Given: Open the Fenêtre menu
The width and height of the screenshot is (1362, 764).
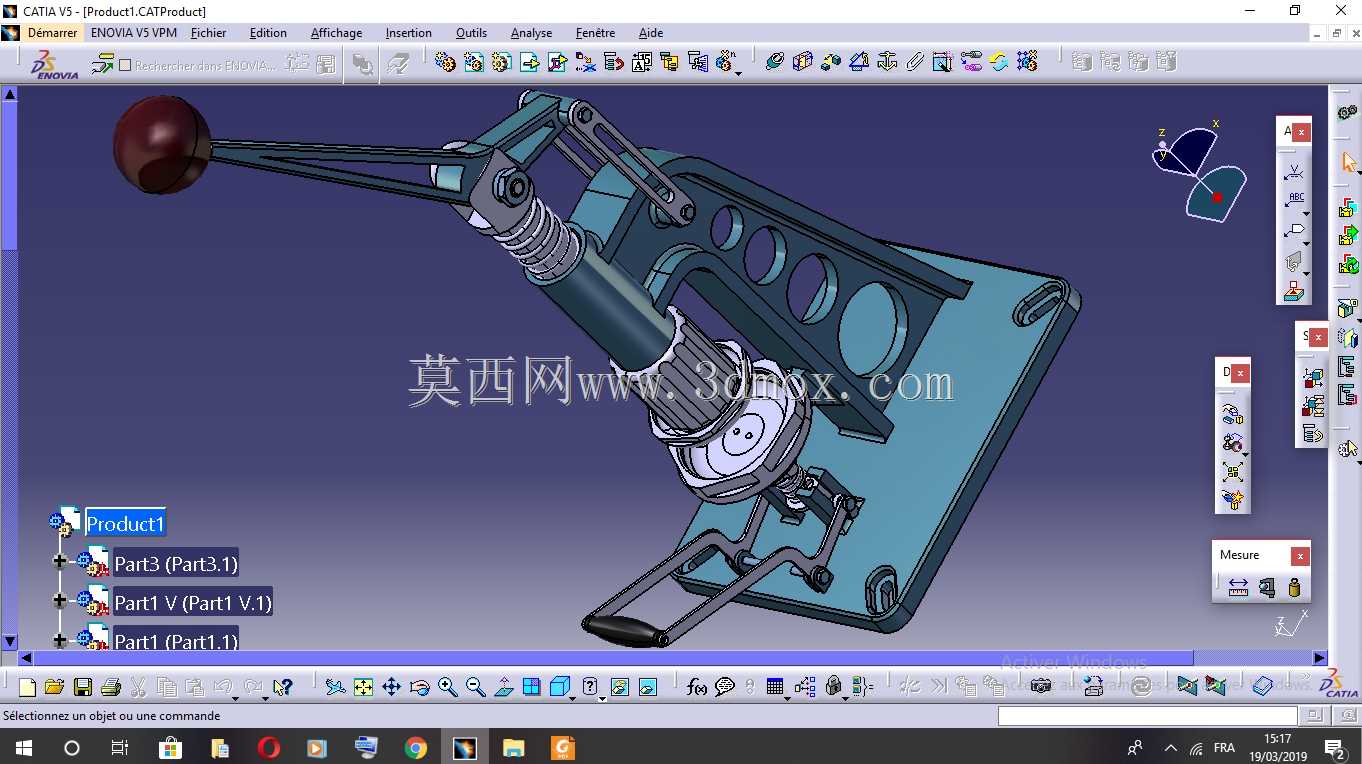Looking at the screenshot, I should (x=595, y=33).
